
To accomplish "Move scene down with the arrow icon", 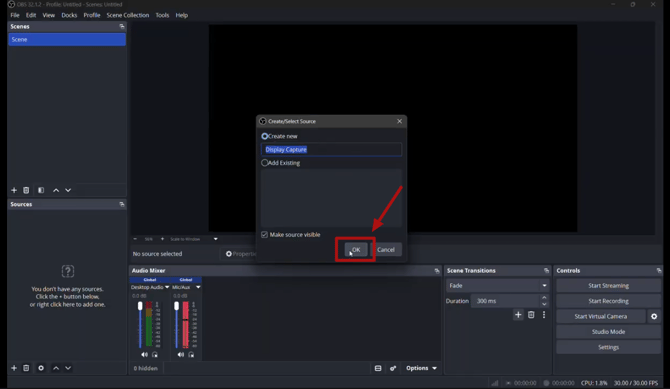I will coord(68,190).
